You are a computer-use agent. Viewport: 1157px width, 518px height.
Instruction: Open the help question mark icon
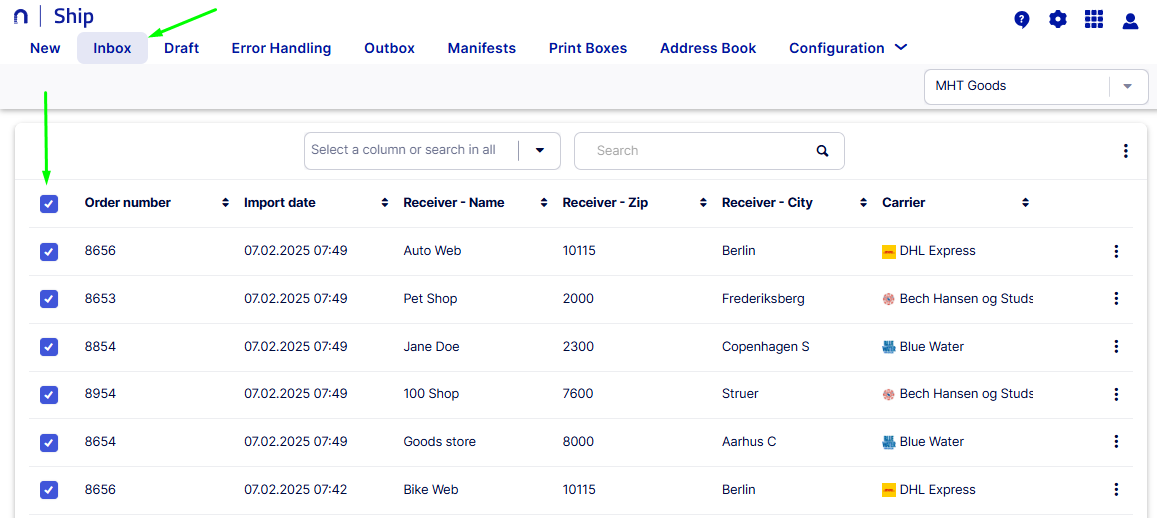[x=1021, y=19]
